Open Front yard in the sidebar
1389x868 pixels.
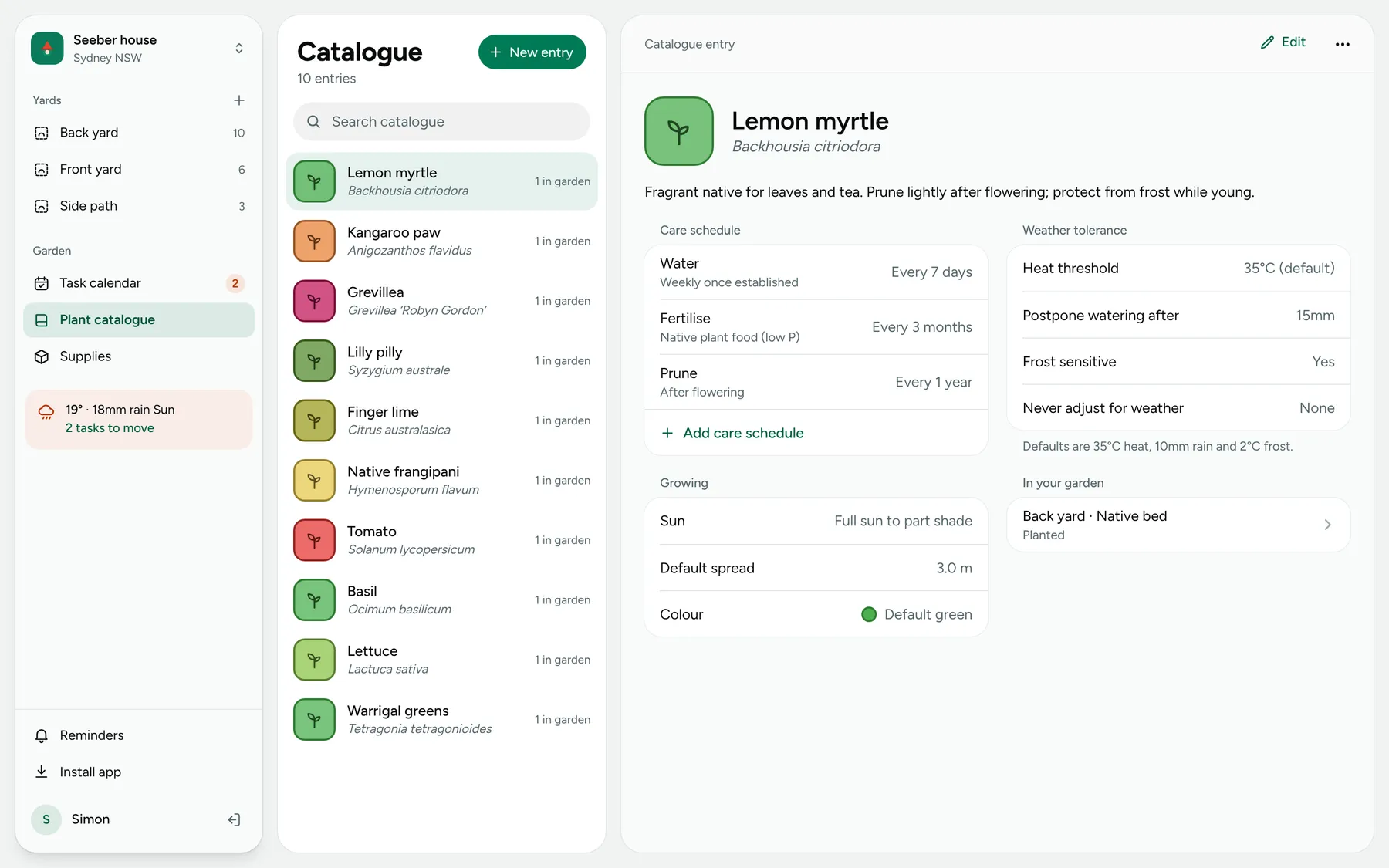coord(139,169)
